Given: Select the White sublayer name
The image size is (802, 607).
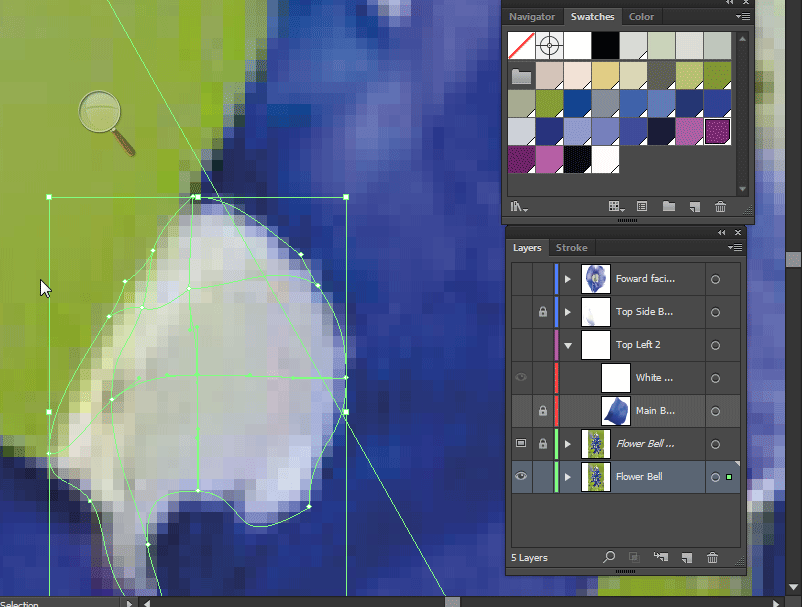Looking at the screenshot, I should click(x=654, y=377).
